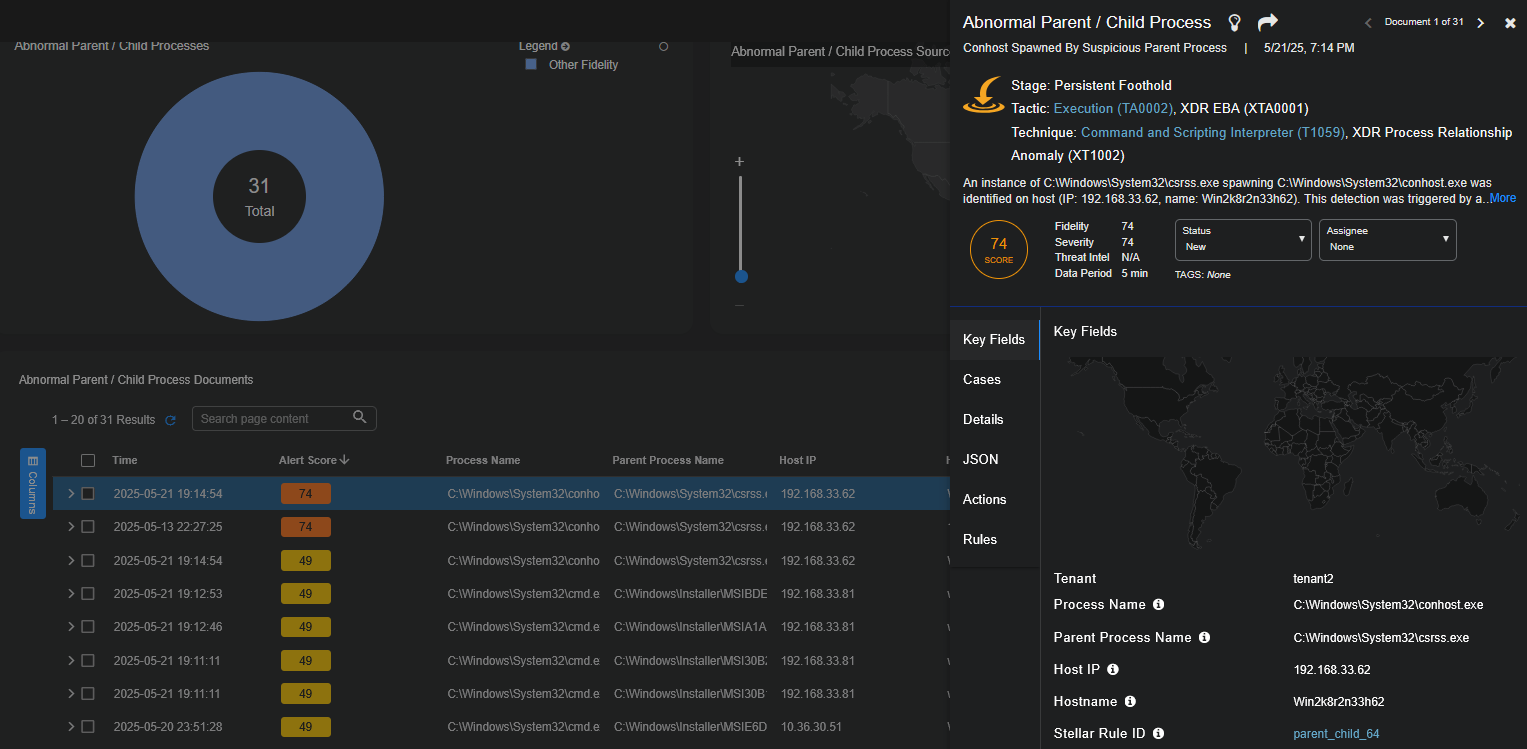The image size is (1527, 749).
Task: Click info icon beside Stellar Rule ID
Action: (x=1158, y=734)
